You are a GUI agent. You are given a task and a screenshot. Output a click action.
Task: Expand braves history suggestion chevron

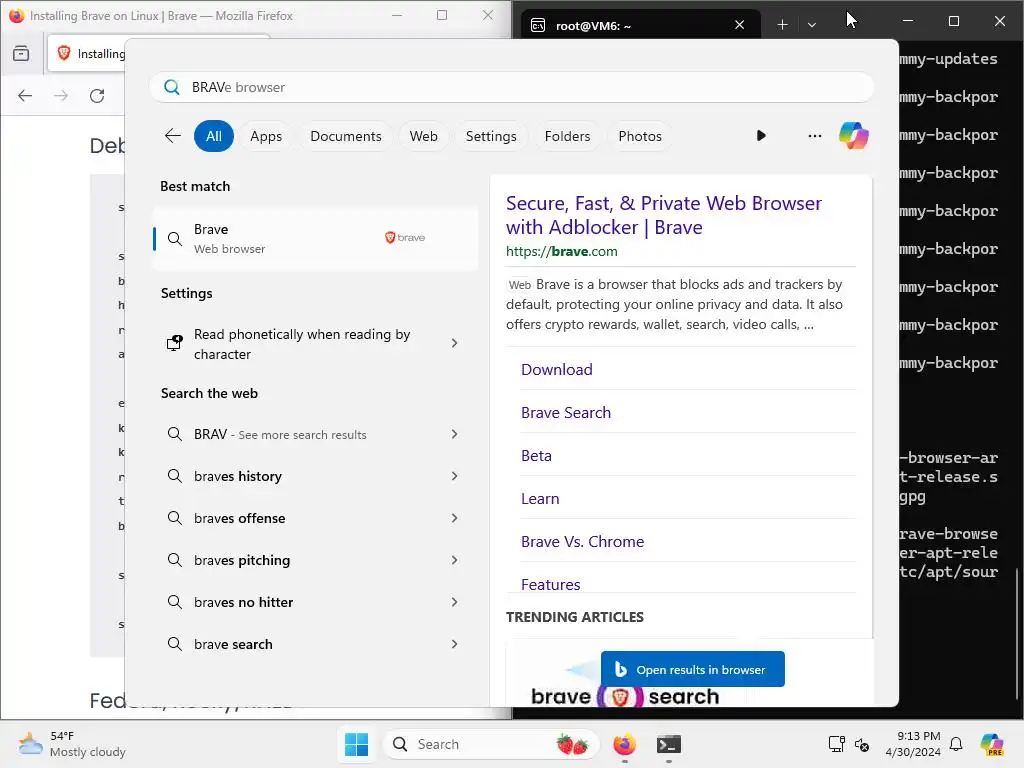coord(455,476)
